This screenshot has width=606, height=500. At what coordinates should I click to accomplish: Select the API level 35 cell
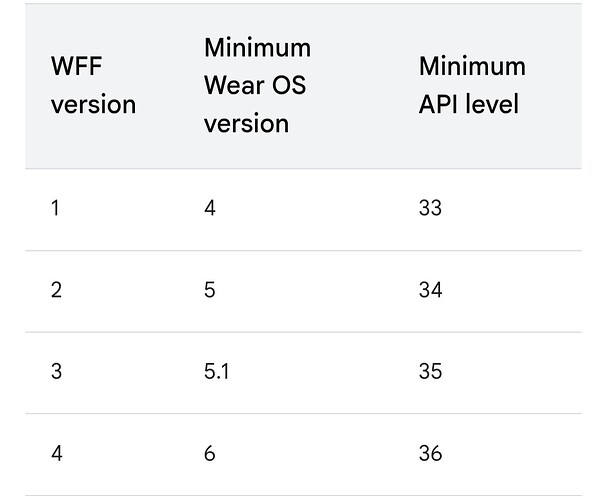(430, 372)
